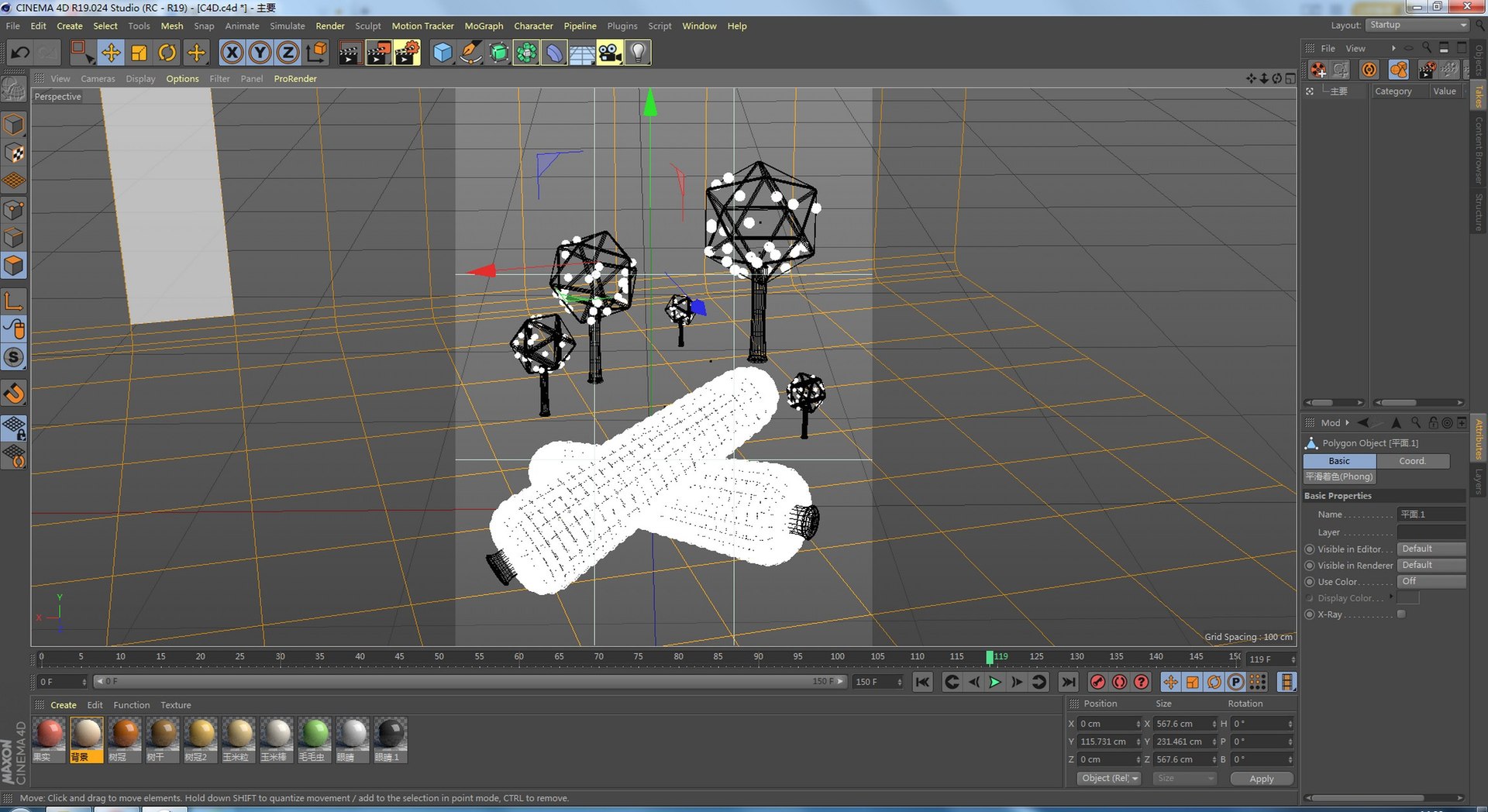Click the 150 F end frame field
This screenshot has width=1488, height=812.
click(877, 682)
